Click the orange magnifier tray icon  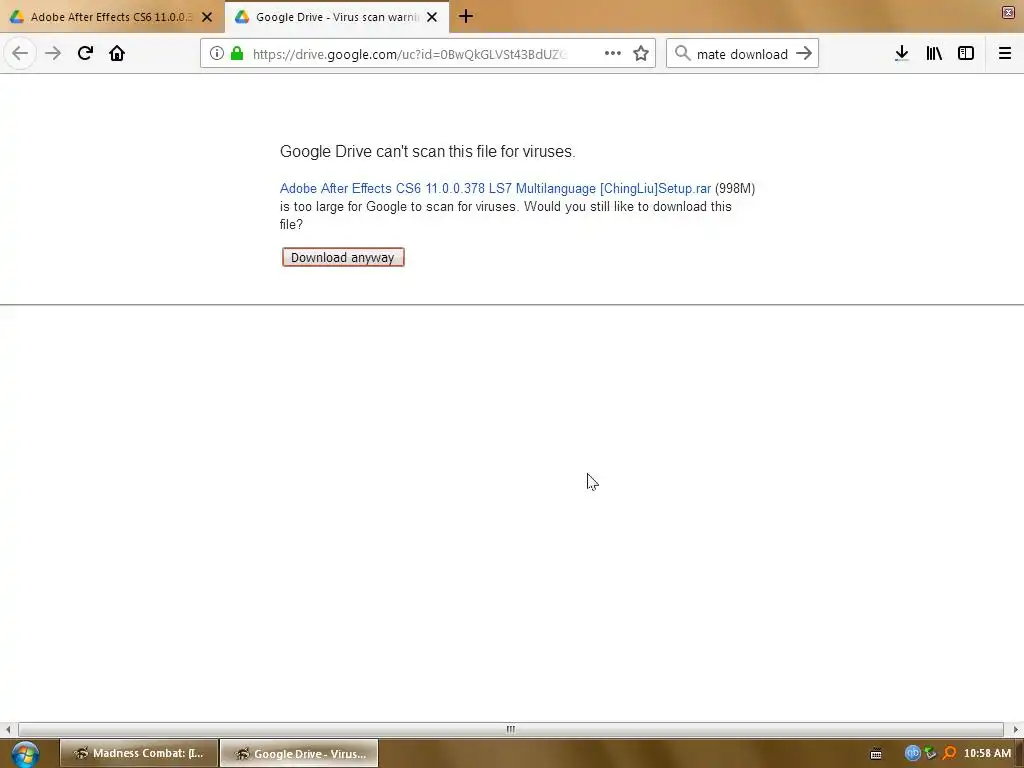point(950,753)
